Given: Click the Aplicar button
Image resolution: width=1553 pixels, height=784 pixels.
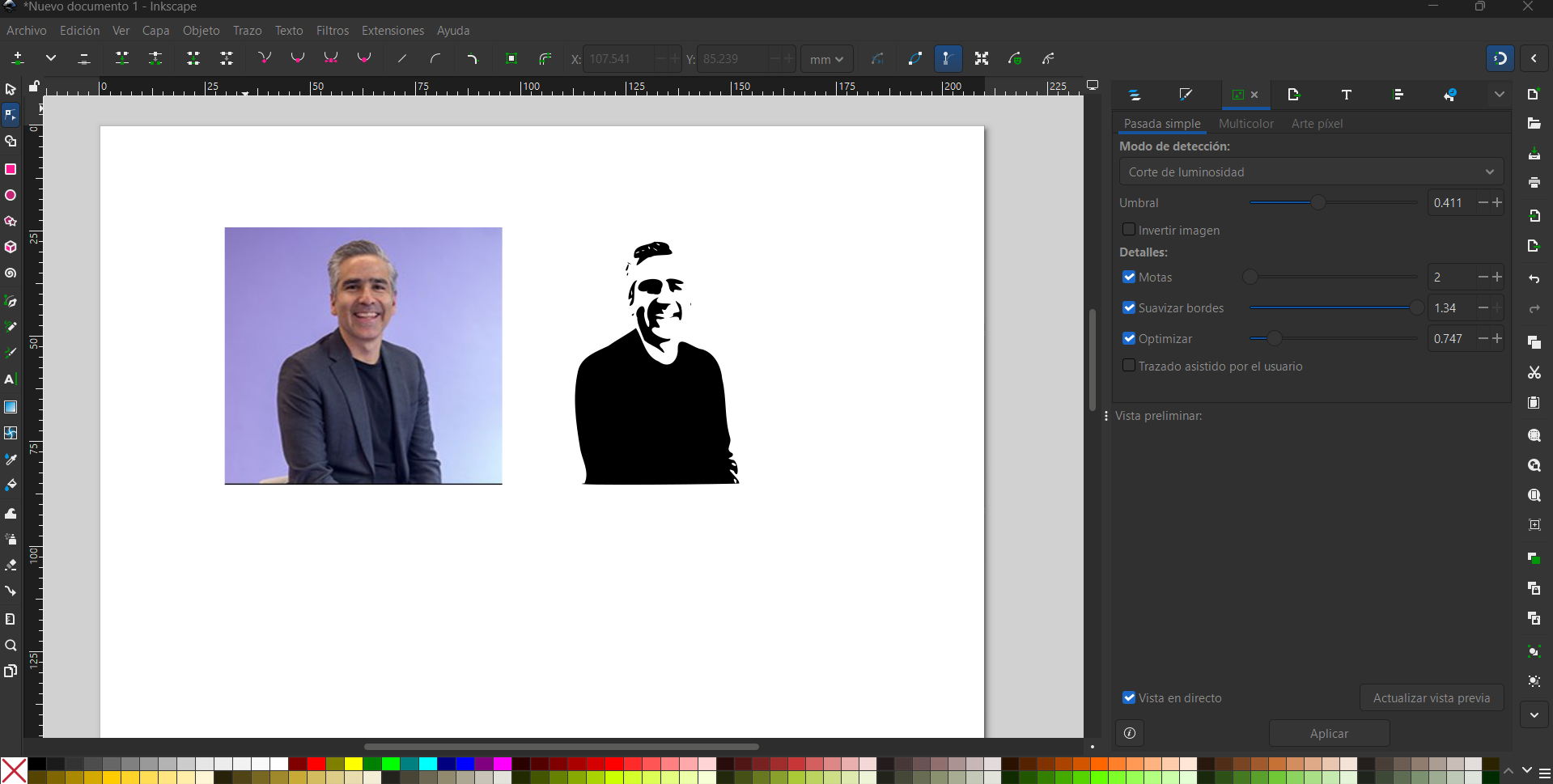Looking at the screenshot, I should pos(1329,733).
